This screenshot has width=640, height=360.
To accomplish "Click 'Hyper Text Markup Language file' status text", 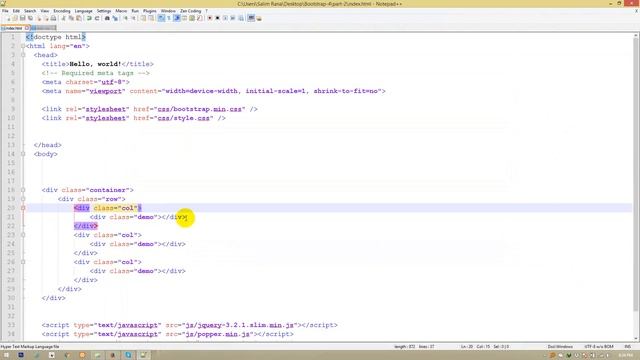I will pos(30,347).
